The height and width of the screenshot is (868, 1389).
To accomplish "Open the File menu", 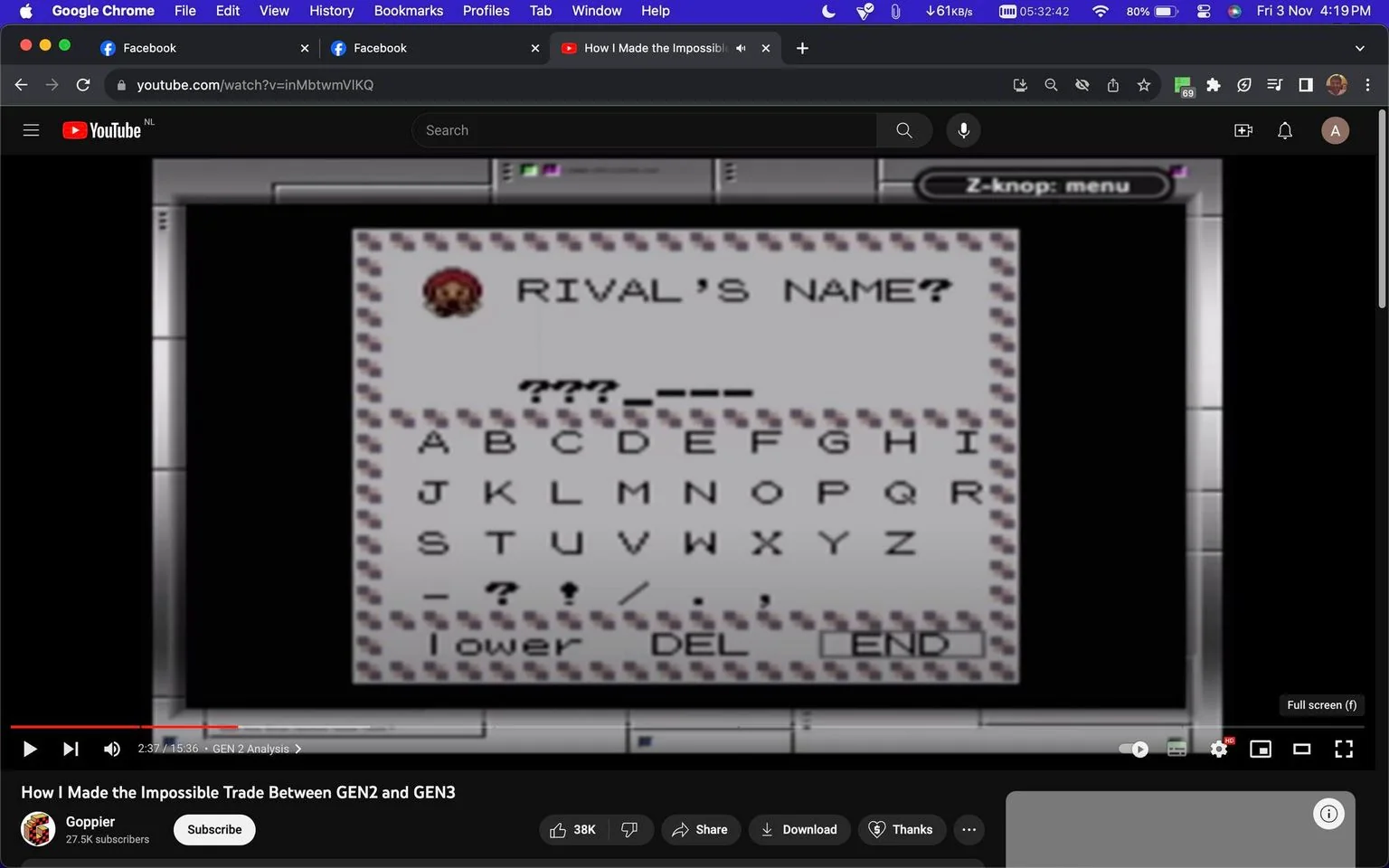I will [x=184, y=11].
